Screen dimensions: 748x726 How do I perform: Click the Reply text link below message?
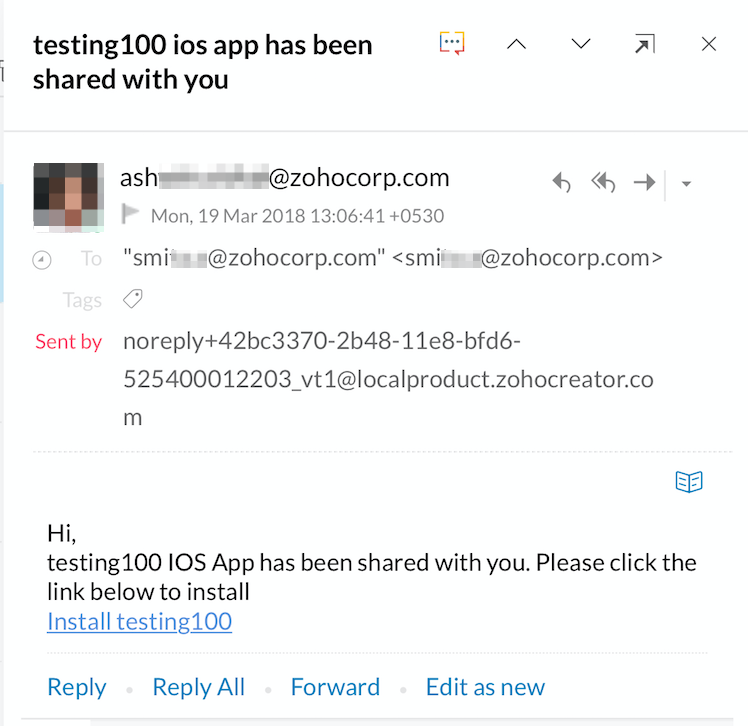pyautogui.click(x=77, y=687)
